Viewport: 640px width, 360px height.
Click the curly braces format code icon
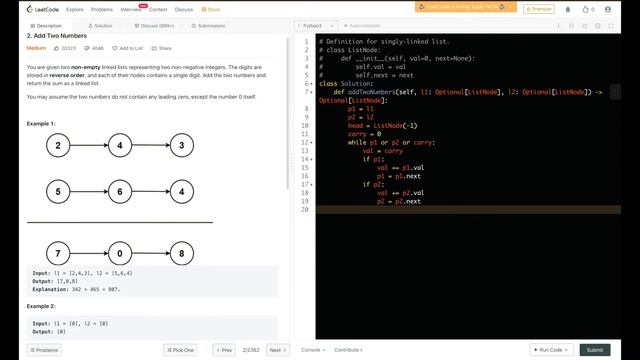click(571, 26)
